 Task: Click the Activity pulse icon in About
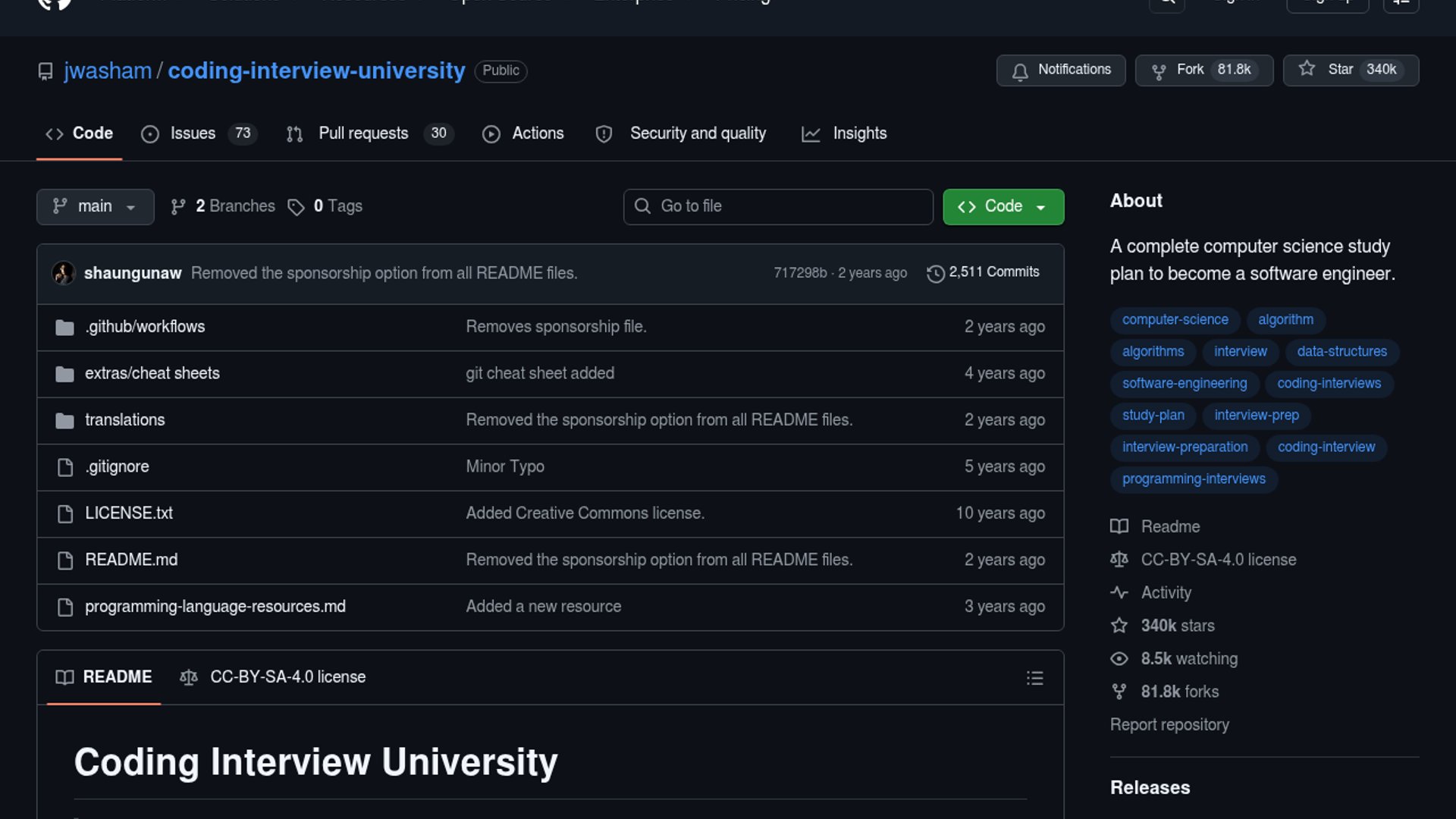[1119, 593]
